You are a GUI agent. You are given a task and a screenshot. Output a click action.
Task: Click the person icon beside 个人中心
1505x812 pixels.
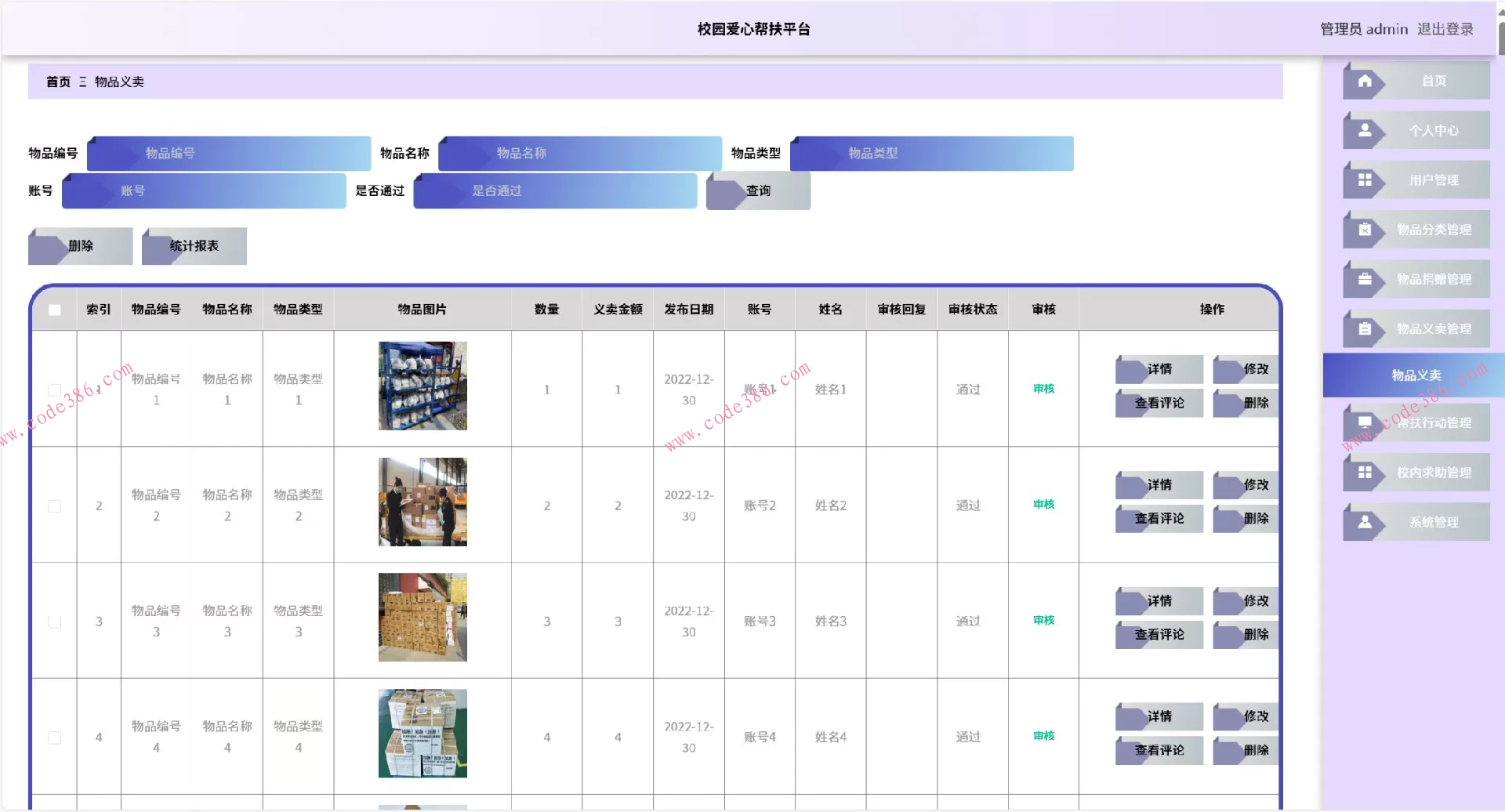1365,130
